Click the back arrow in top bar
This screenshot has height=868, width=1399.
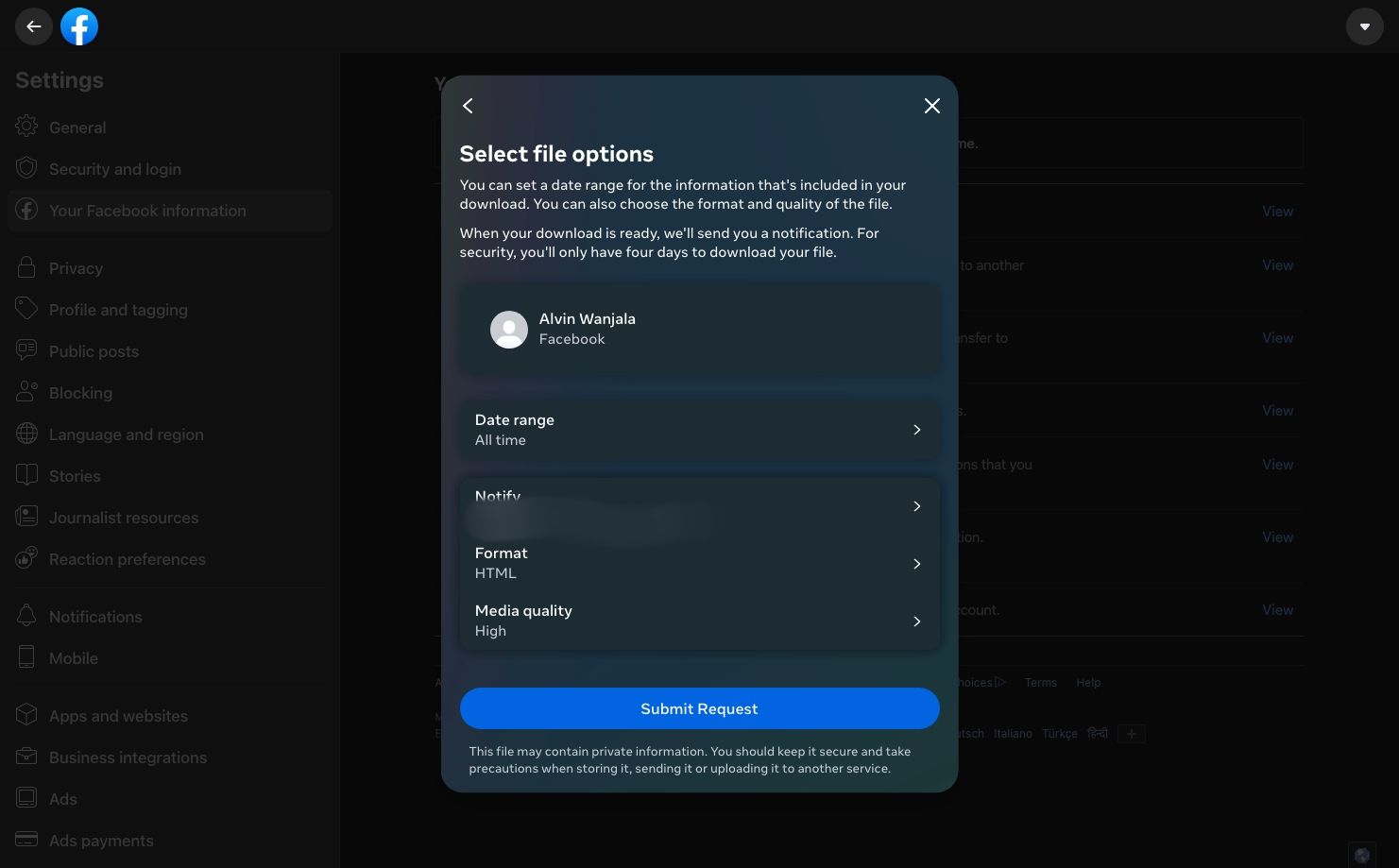pos(34,26)
